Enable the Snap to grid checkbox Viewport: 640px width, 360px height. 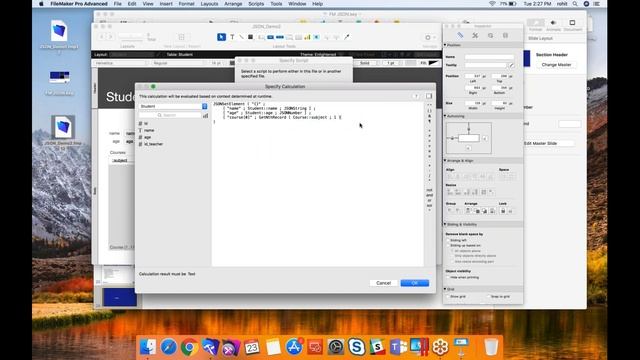point(489,296)
